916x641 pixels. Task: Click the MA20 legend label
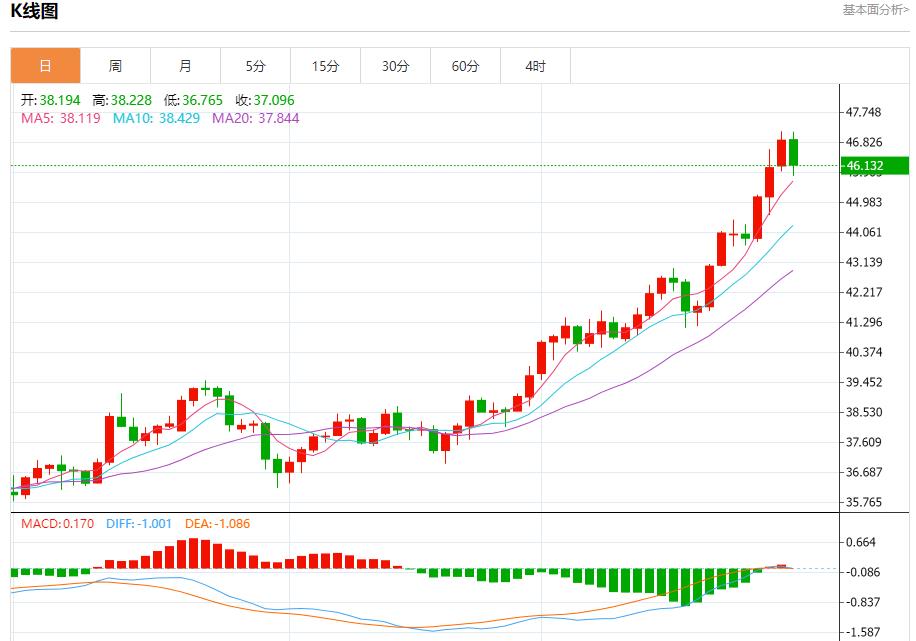pyautogui.click(x=237, y=119)
